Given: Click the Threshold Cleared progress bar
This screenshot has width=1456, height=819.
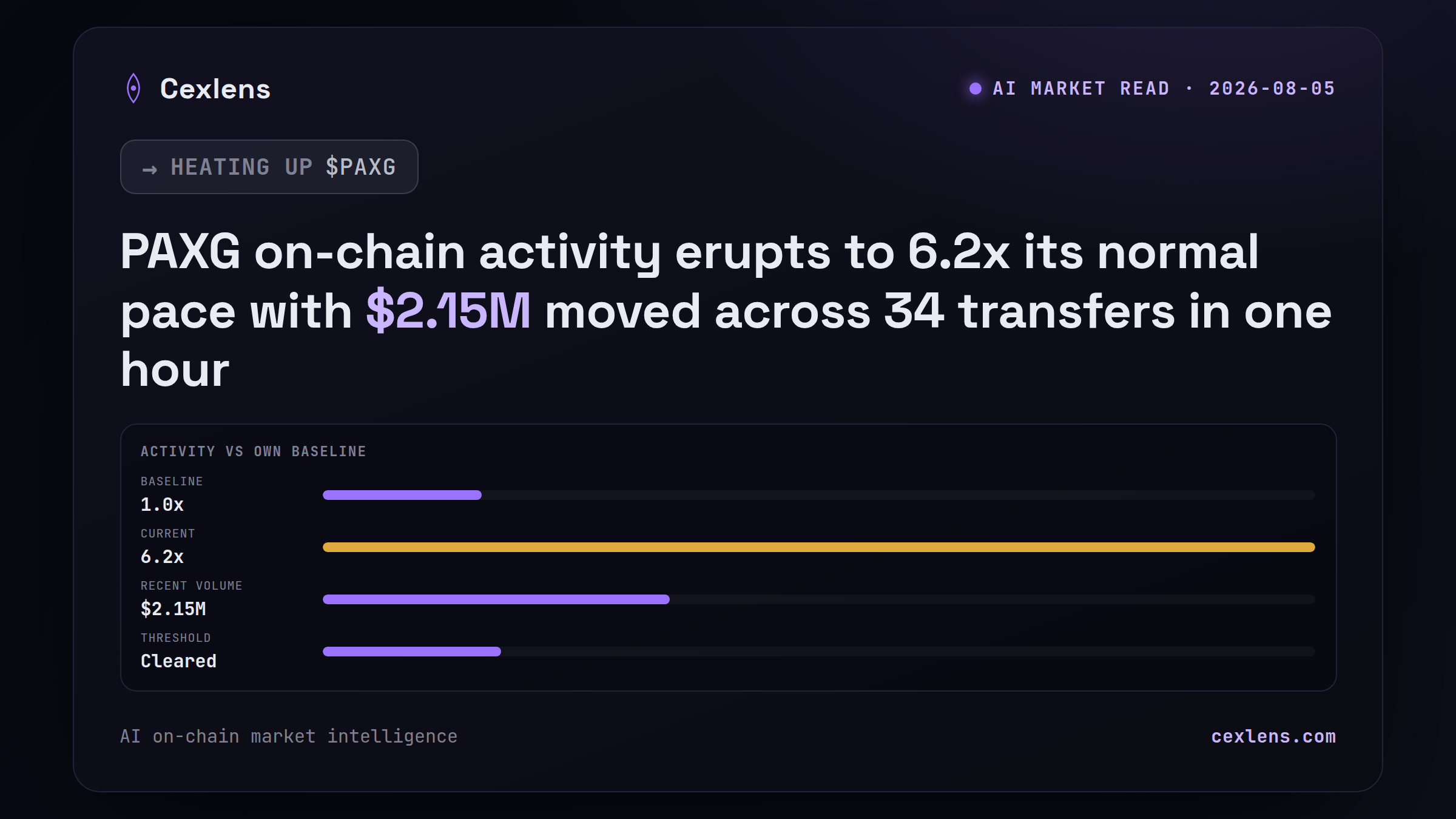Looking at the screenshot, I should (819, 652).
